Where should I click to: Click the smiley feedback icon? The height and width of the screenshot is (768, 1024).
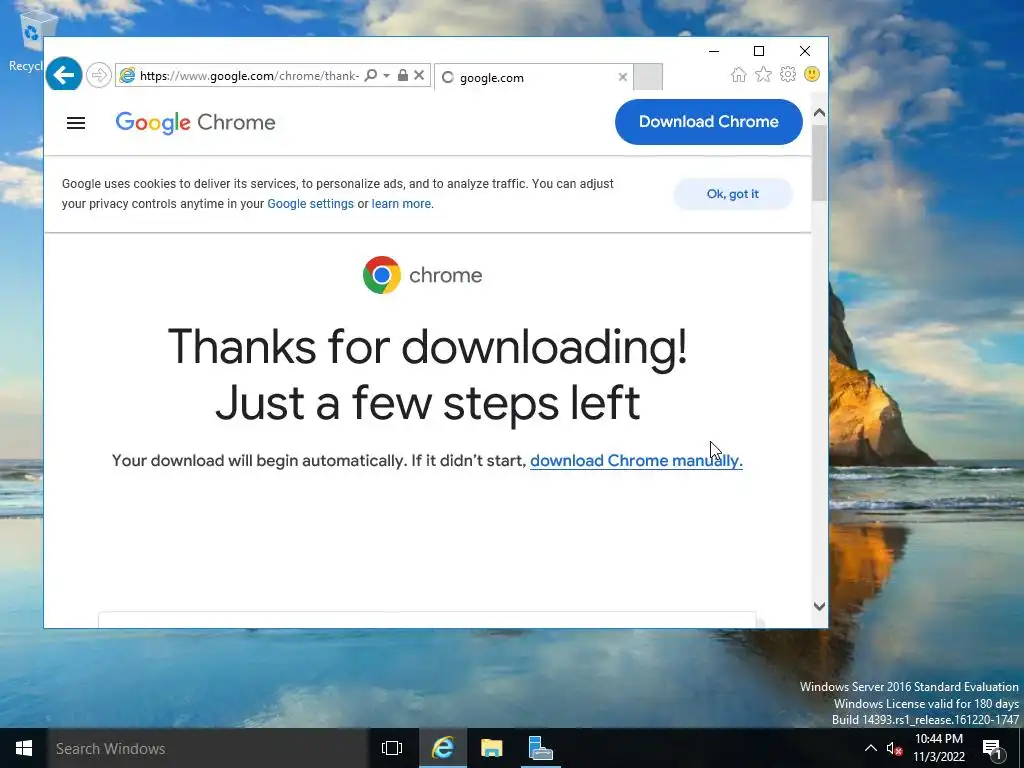point(812,74)
